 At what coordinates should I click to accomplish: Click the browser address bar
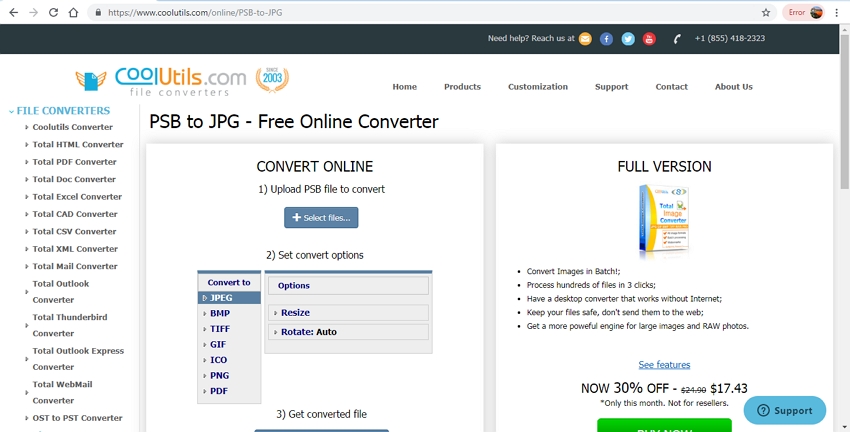point(420,13)
